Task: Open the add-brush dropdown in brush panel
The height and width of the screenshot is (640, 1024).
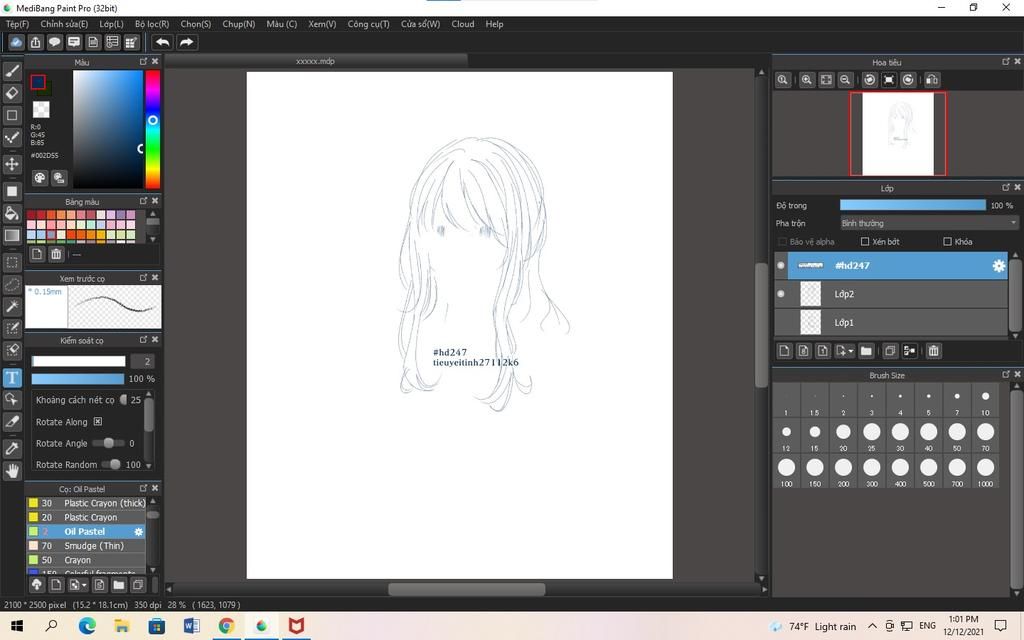Action: click(x=84, y=585)
